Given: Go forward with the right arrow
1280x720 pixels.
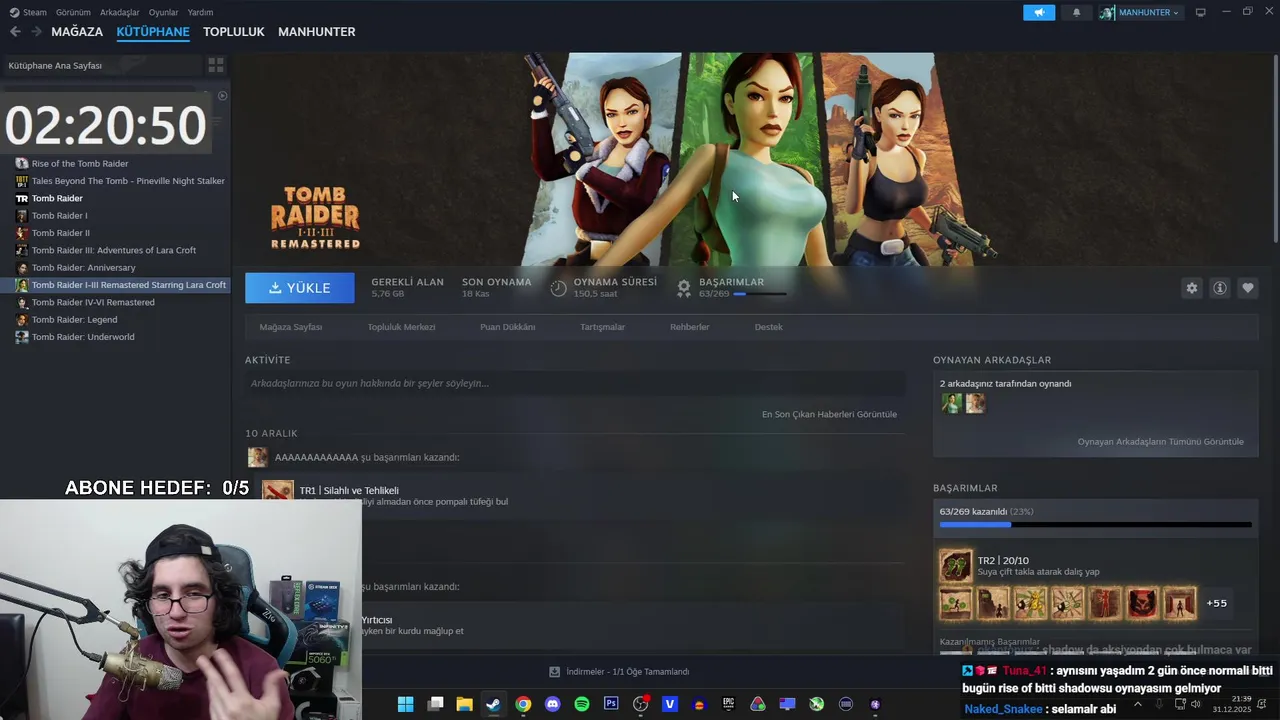Looking at the screenshot, I should [x=36, y=32].
